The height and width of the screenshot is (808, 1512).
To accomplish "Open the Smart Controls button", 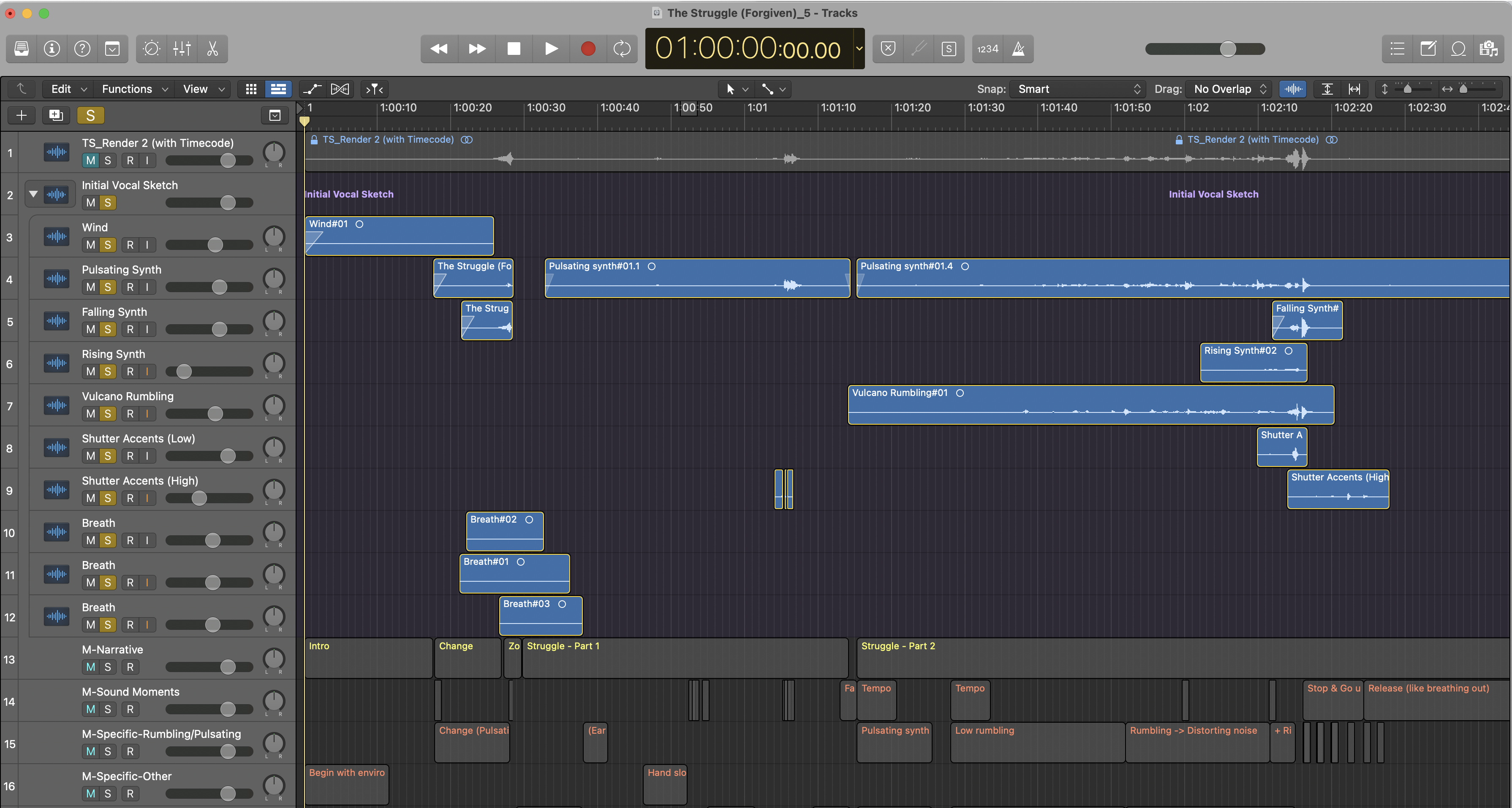I will (152, 49).
